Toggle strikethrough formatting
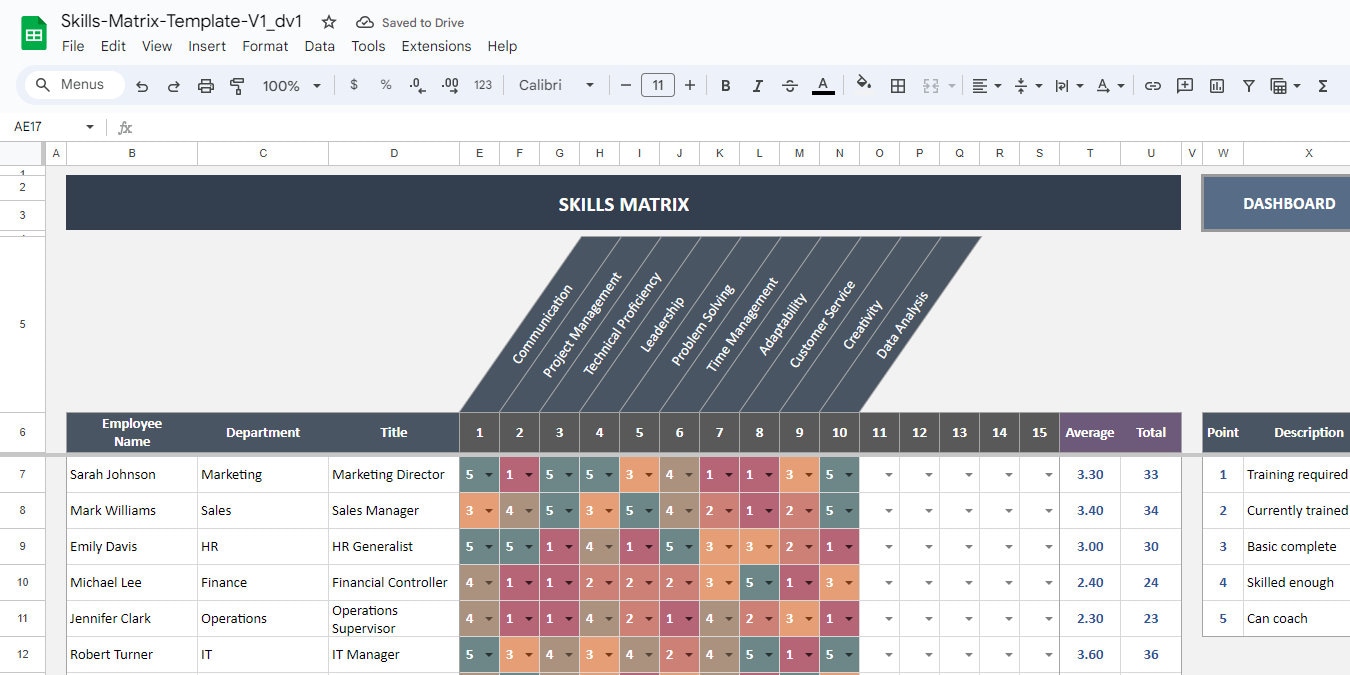The image size is (1350, 675). point(790,86)
